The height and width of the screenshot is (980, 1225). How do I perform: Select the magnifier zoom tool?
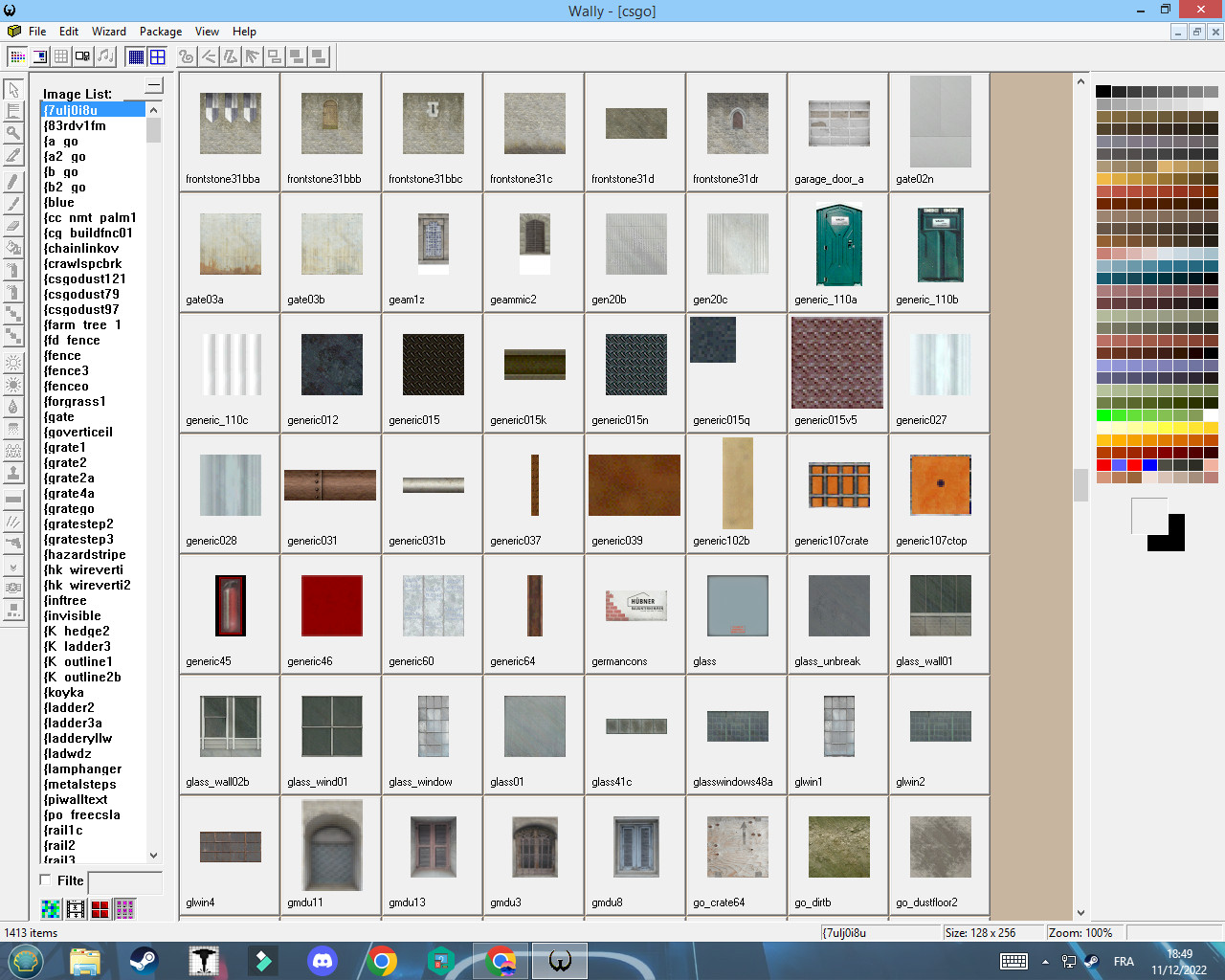point(13,133)
